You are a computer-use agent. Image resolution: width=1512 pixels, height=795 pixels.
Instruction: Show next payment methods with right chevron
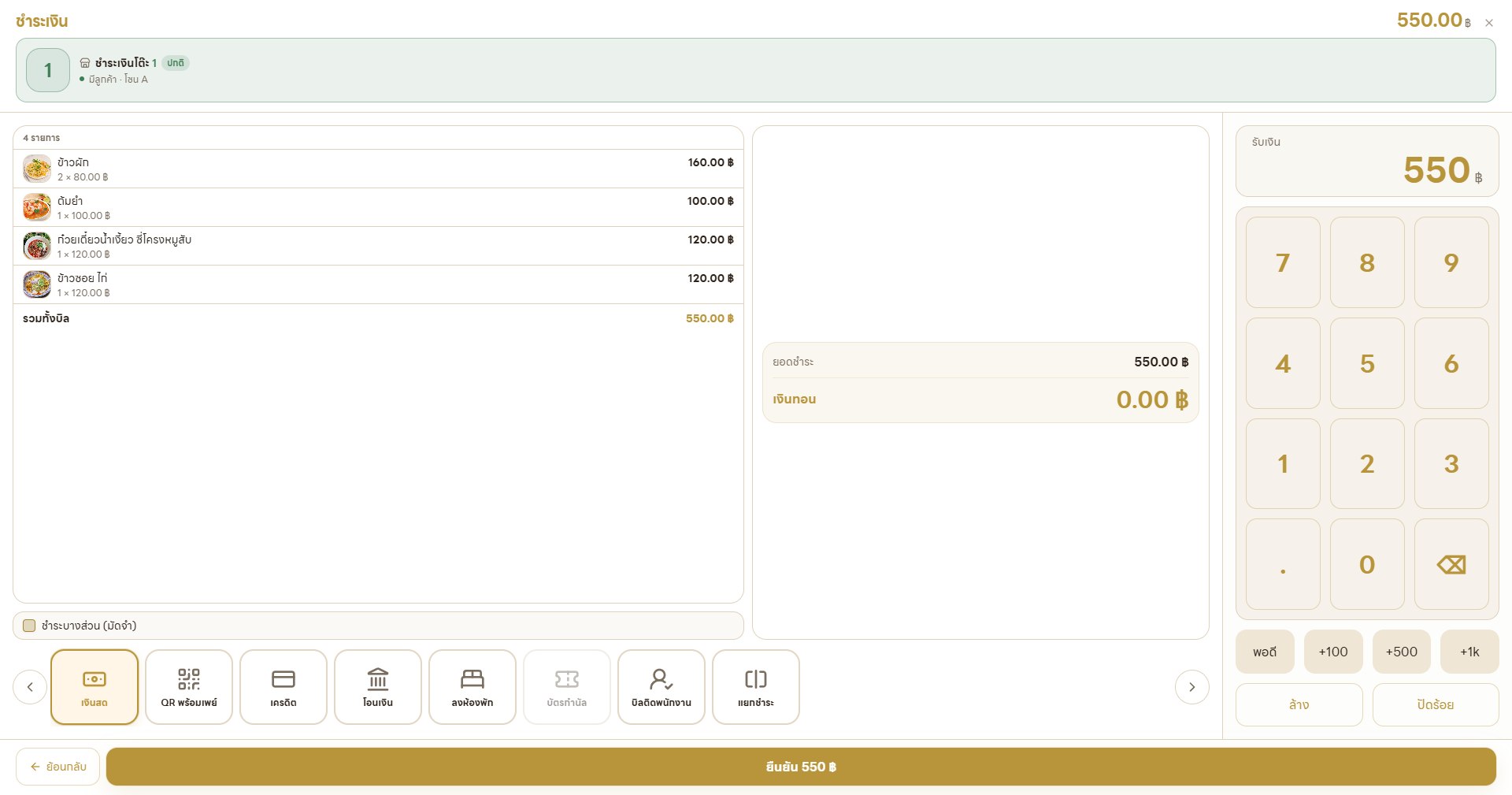coord(1191,687)
